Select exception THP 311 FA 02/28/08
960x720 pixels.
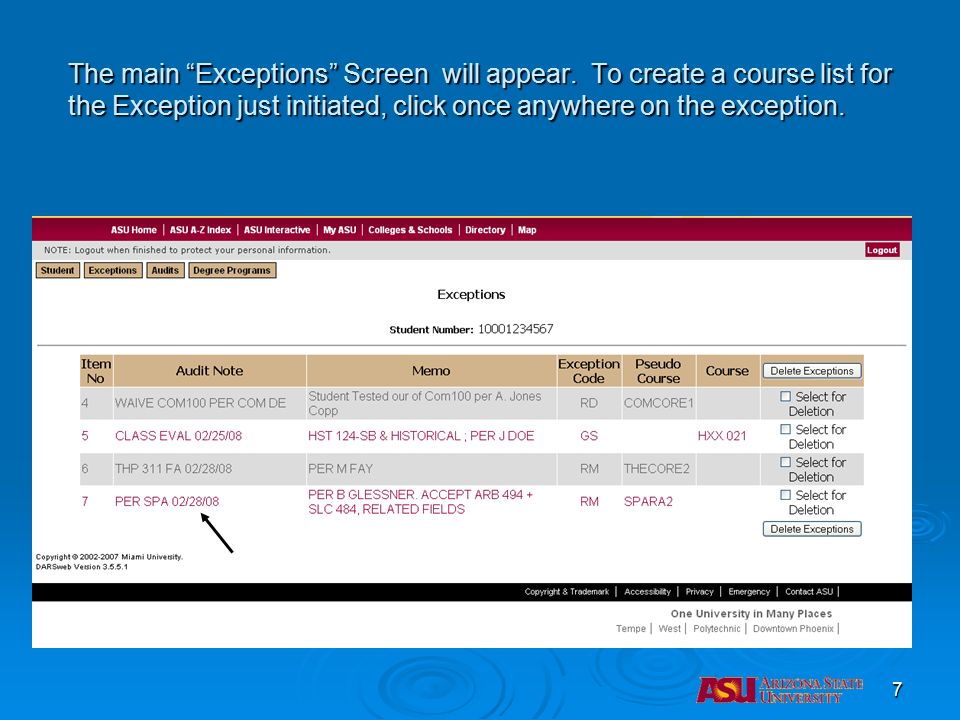[x=173, y=469]
